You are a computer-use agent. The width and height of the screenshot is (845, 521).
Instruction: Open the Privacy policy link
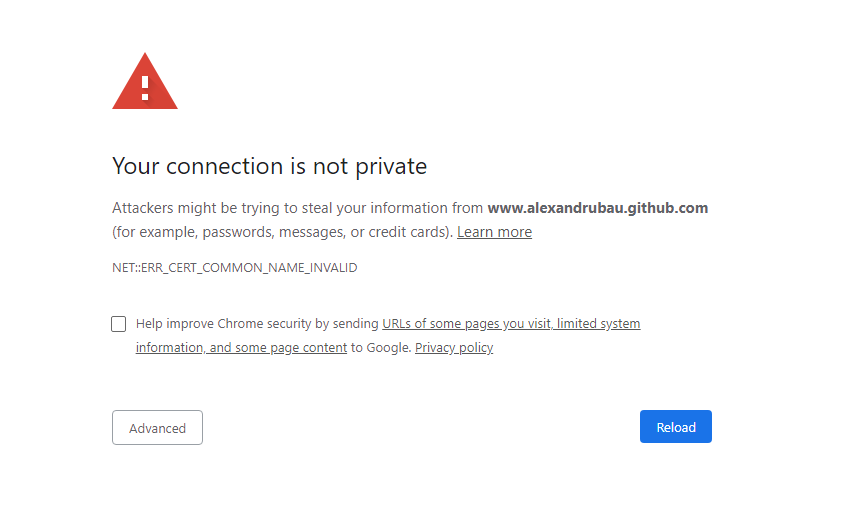(454, 348)
